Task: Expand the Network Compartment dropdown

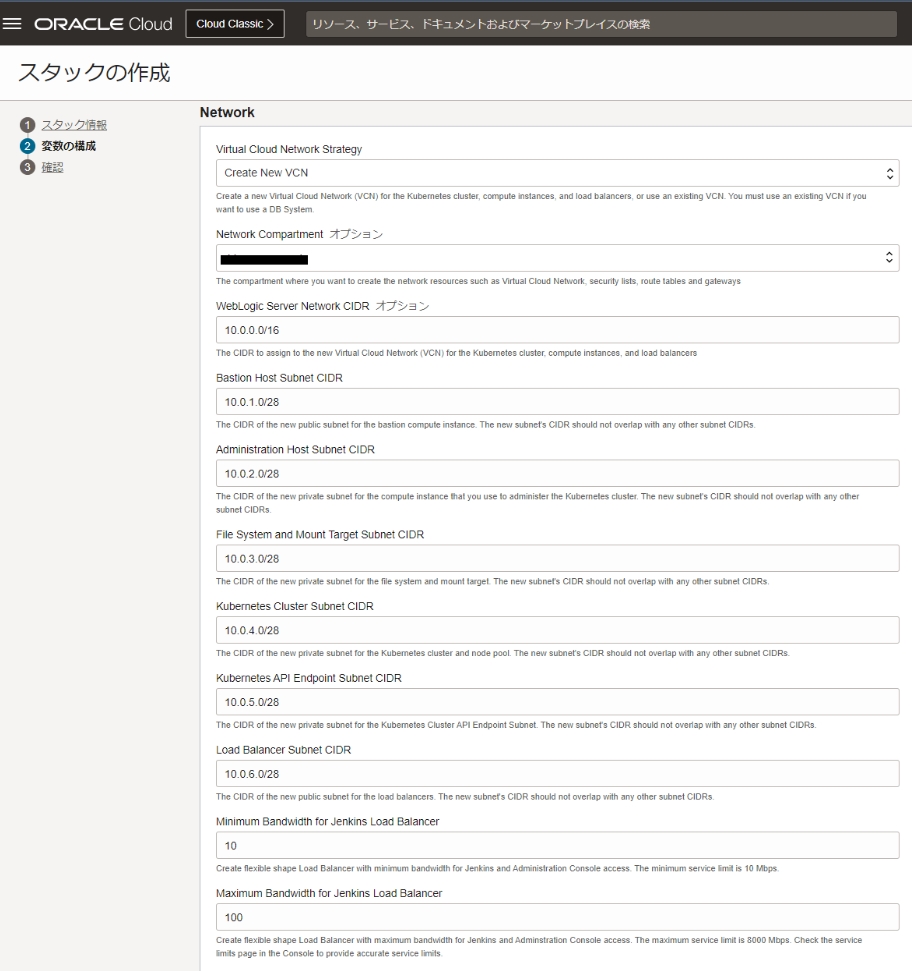Action: [x=557, y=258]
